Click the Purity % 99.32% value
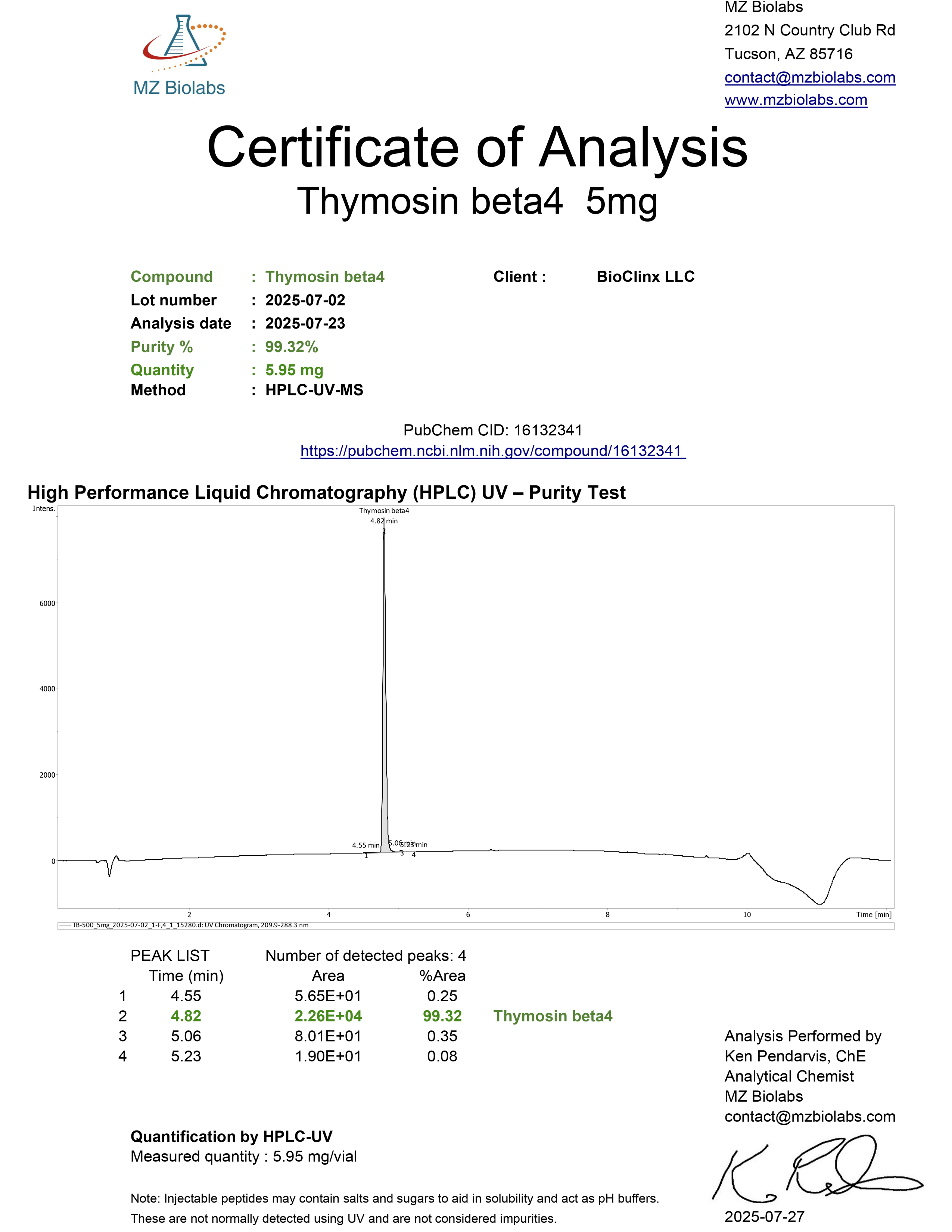952x1232 pixels. click(x=292, y=347)
